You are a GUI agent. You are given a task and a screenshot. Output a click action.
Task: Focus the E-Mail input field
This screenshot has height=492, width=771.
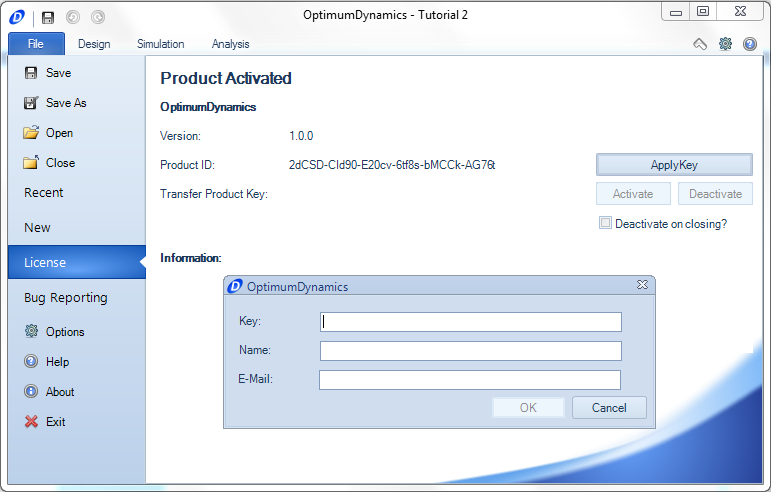tap(470, 380)
